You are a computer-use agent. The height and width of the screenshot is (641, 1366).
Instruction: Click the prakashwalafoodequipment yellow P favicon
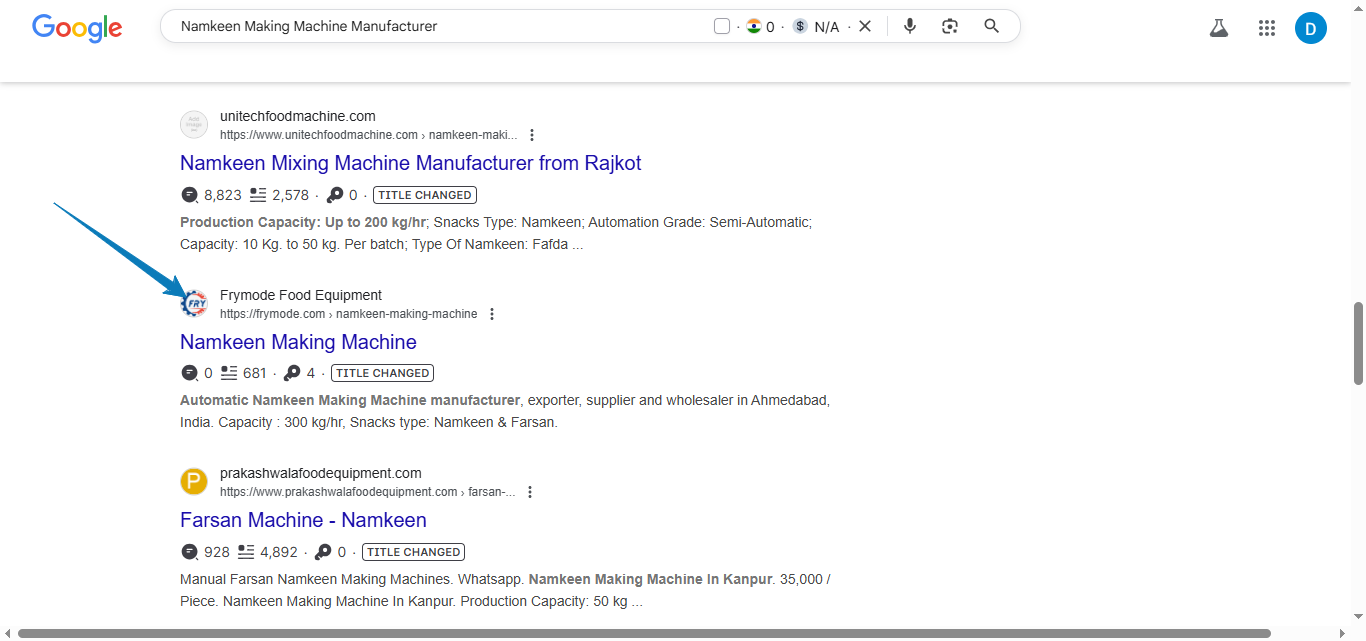[x=194, y=482]
